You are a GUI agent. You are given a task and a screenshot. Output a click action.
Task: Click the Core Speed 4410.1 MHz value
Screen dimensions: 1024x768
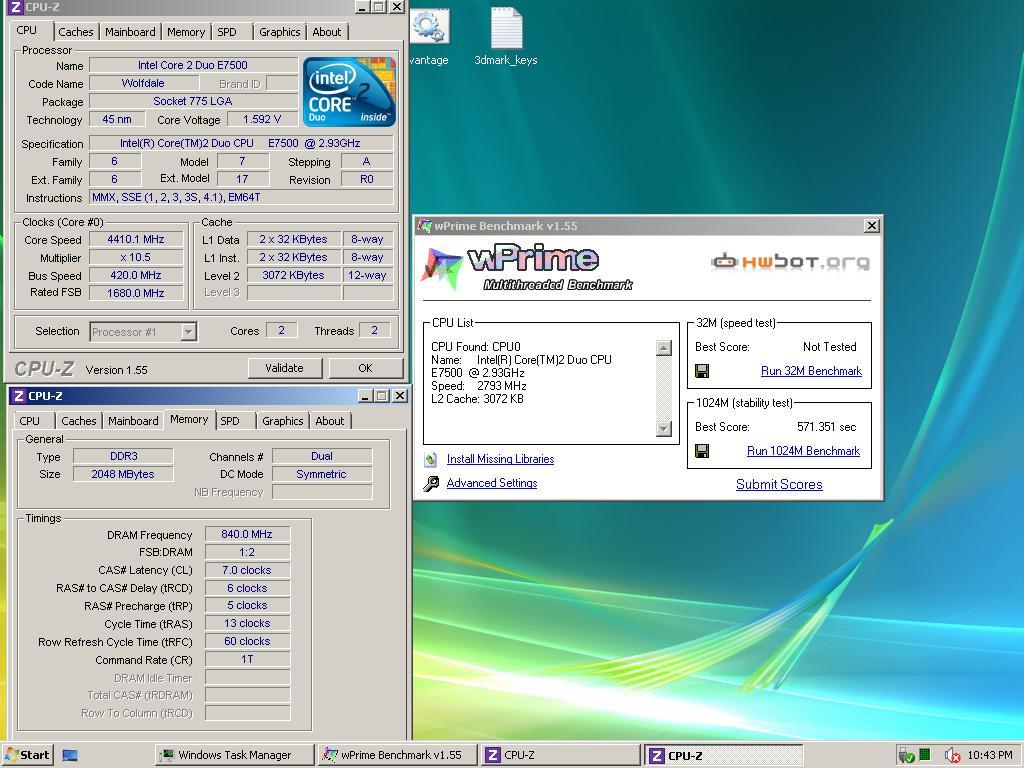[136, 240]
